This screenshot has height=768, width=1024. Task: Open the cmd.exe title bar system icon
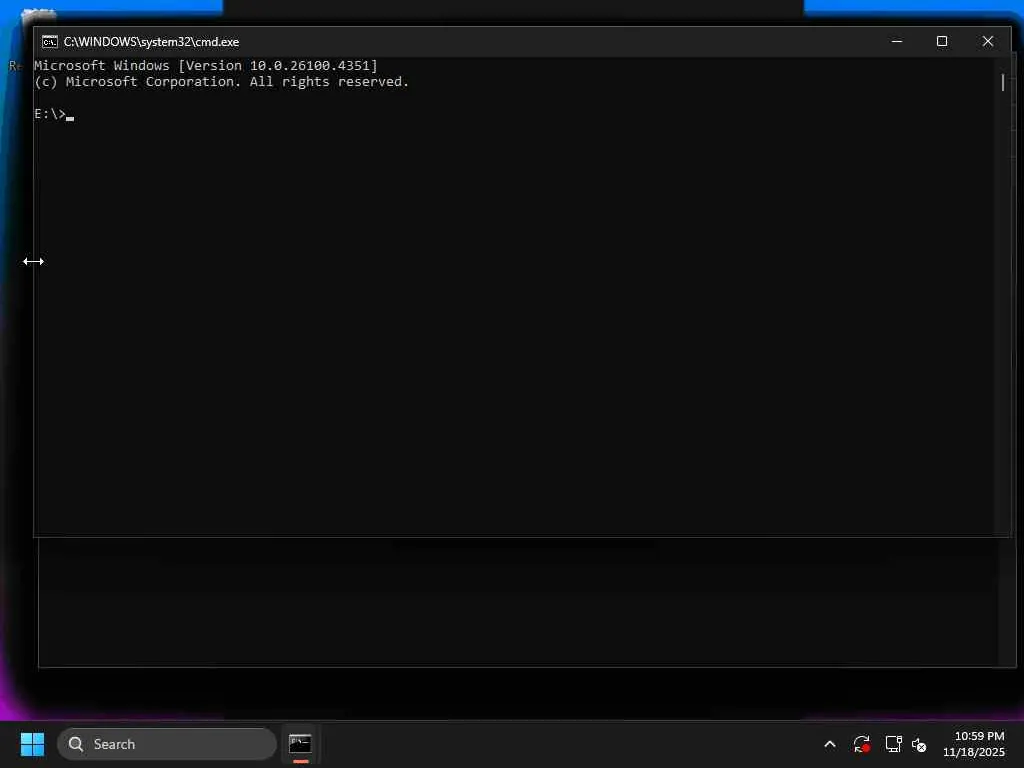tap(50, 42)
